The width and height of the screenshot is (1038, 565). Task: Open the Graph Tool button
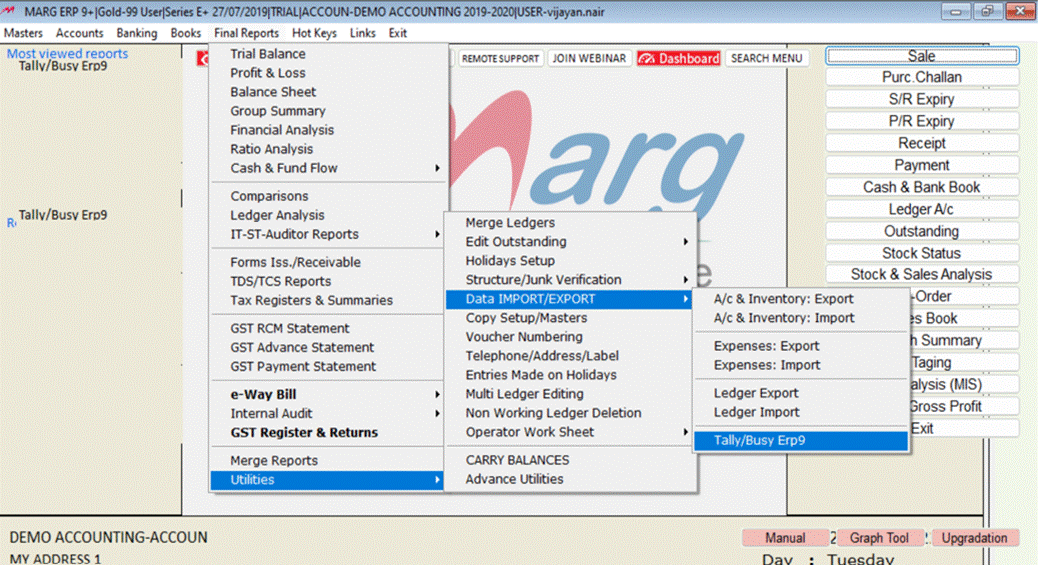point(879,538)
